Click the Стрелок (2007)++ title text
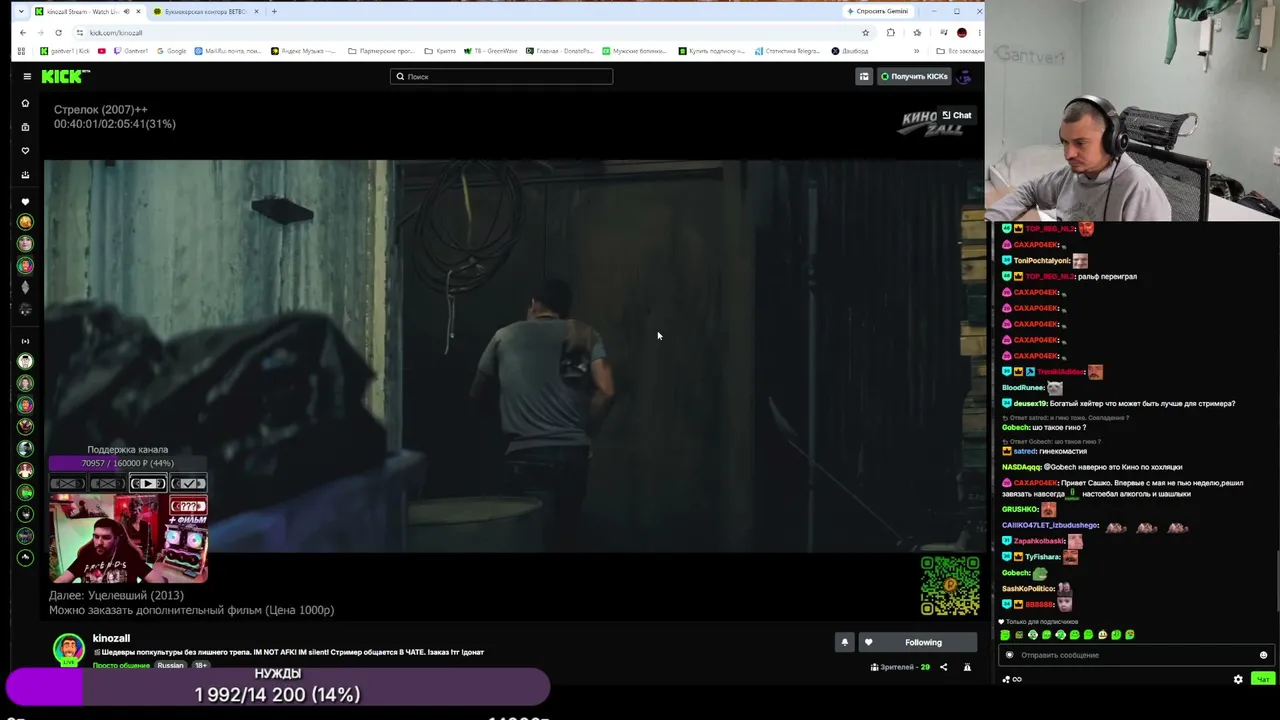1280x720 pixels. pos(100,110)
